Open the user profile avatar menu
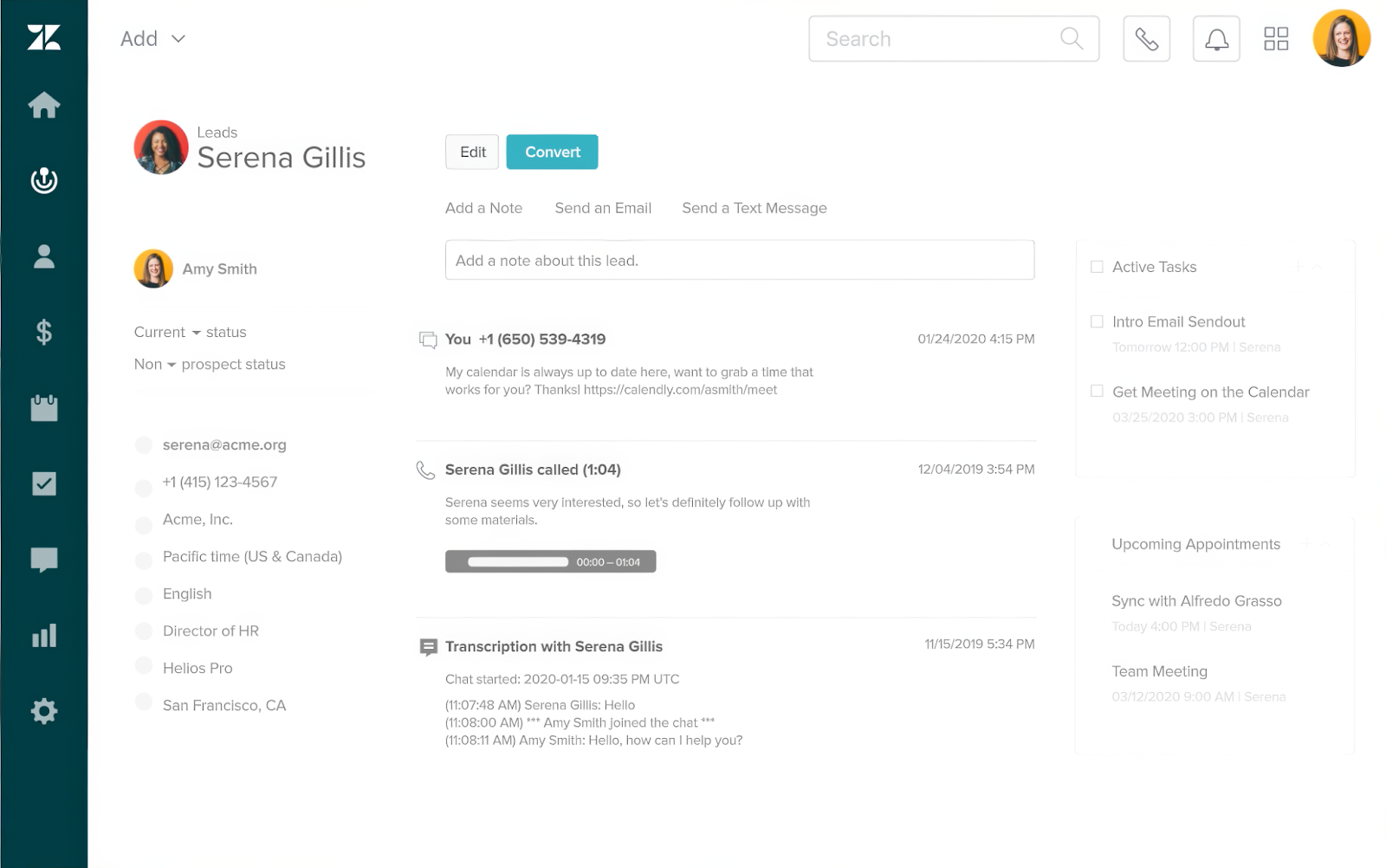This screenshot has width=1386, height=868. tap(1341, 38)
